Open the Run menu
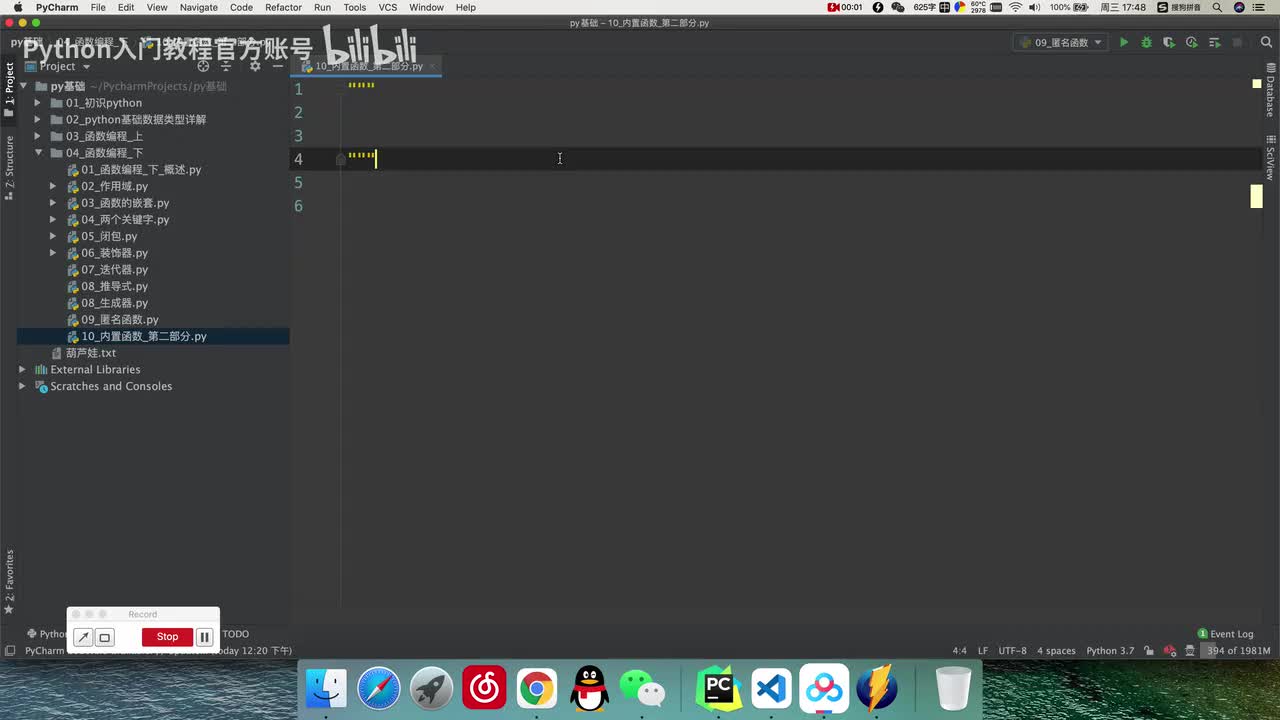Image resolution: width=1280 pixels, height=720 pixels. point(322,7)
